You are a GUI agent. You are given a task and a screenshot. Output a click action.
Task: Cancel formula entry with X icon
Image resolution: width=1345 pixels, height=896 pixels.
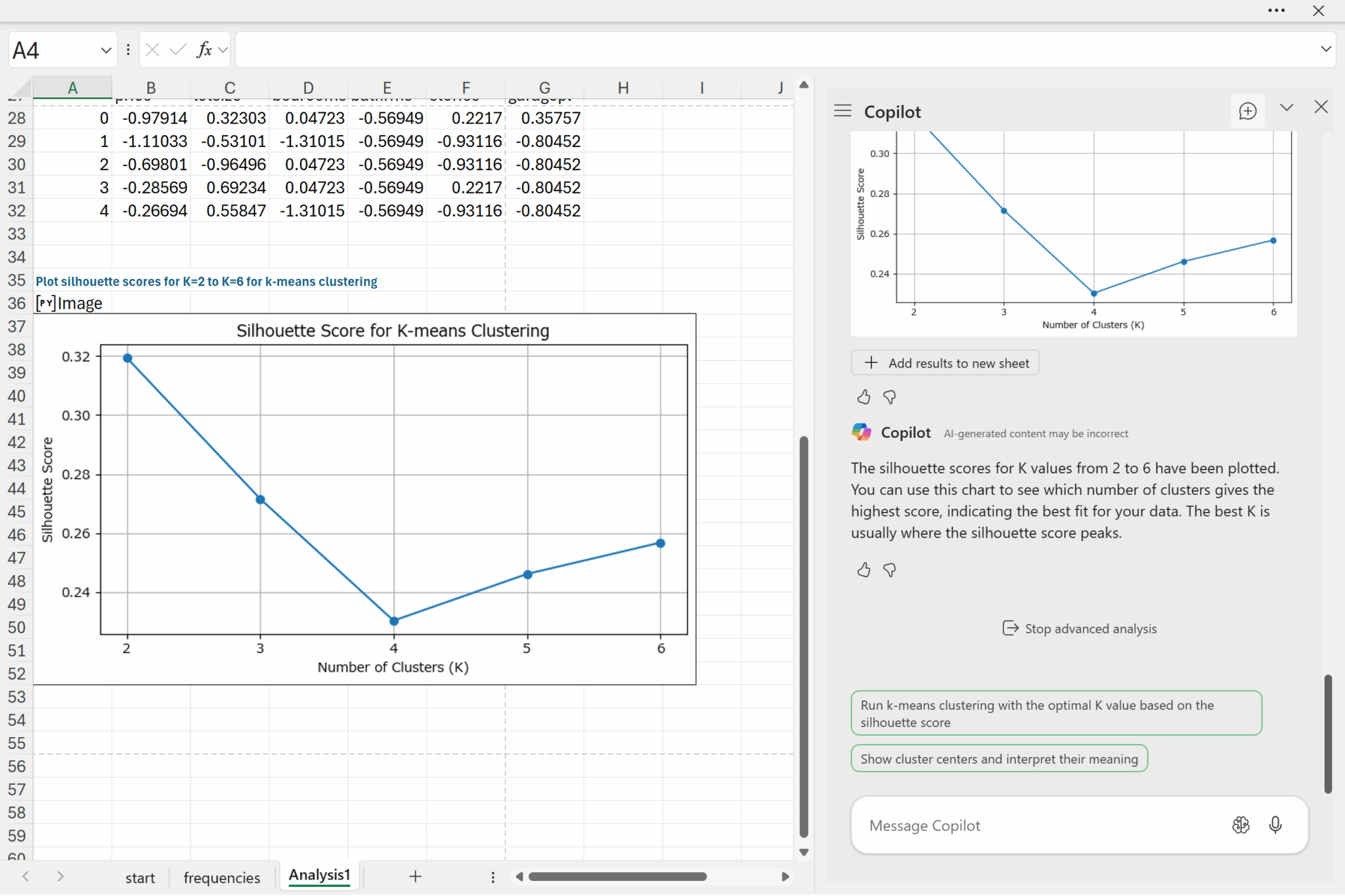click(x=152, y=50)
